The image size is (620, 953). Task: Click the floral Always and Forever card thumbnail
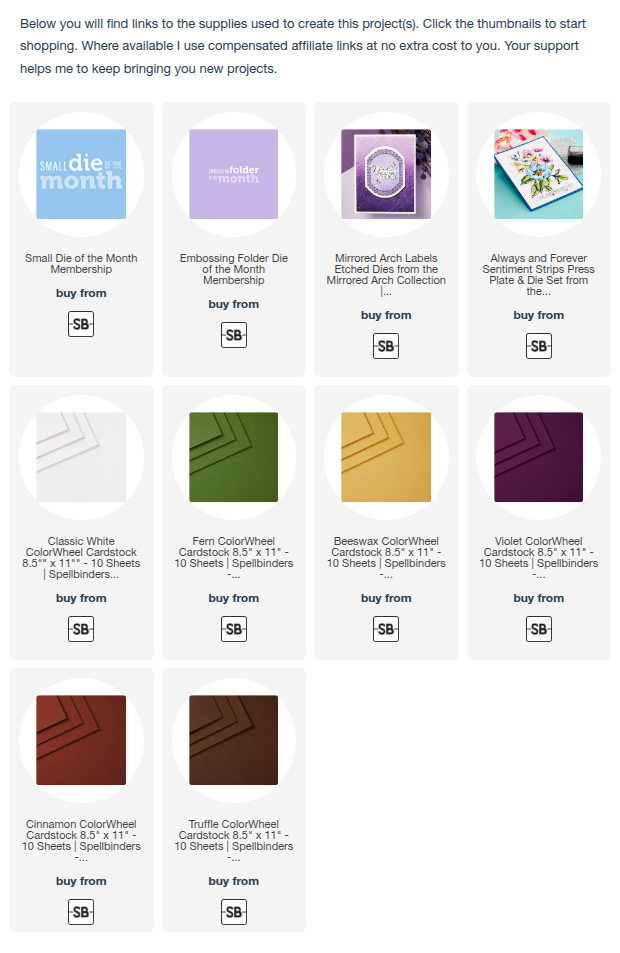click(539, 174)
